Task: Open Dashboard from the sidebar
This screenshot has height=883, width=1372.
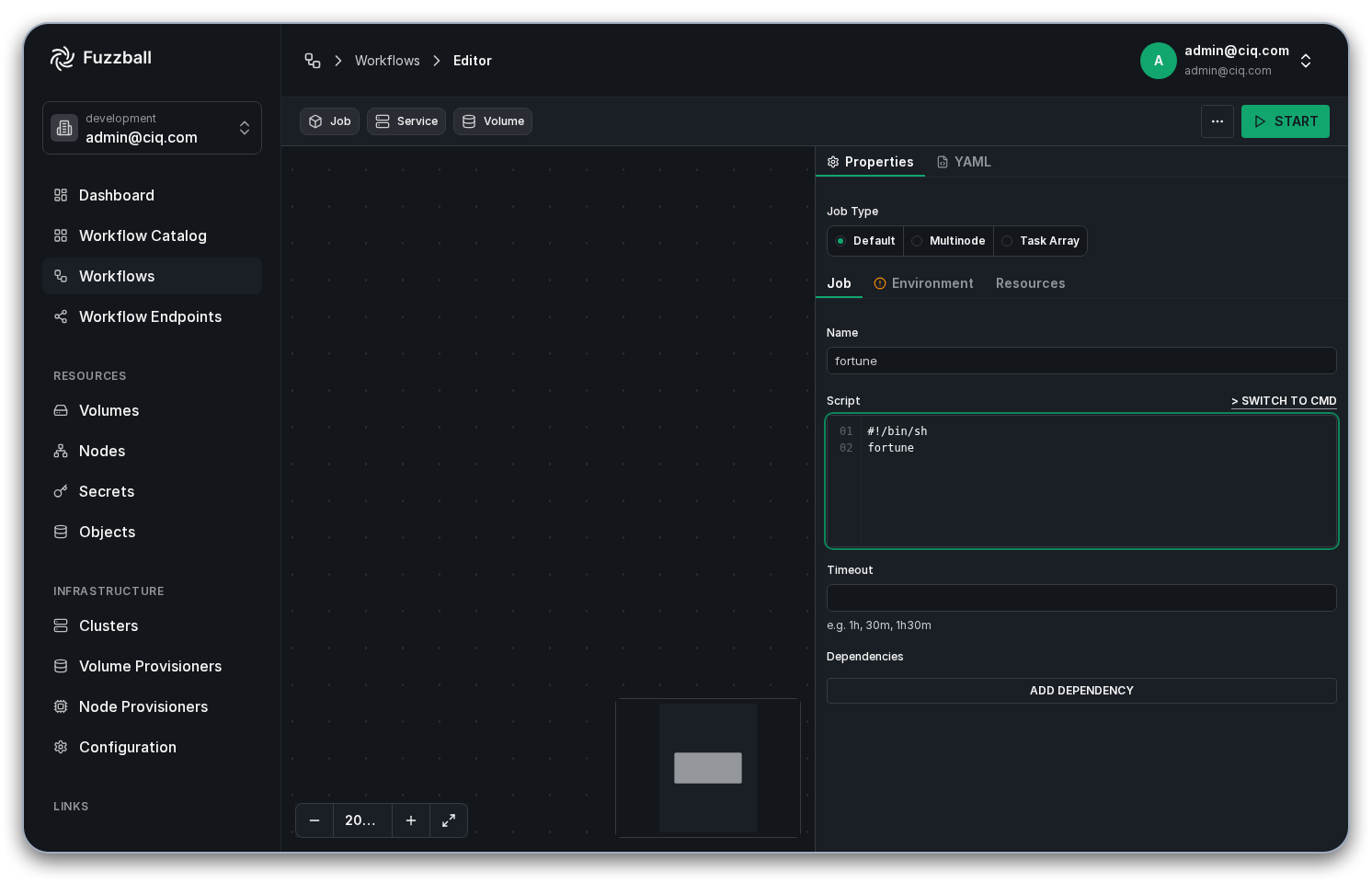Action: [x=152, y=195]
